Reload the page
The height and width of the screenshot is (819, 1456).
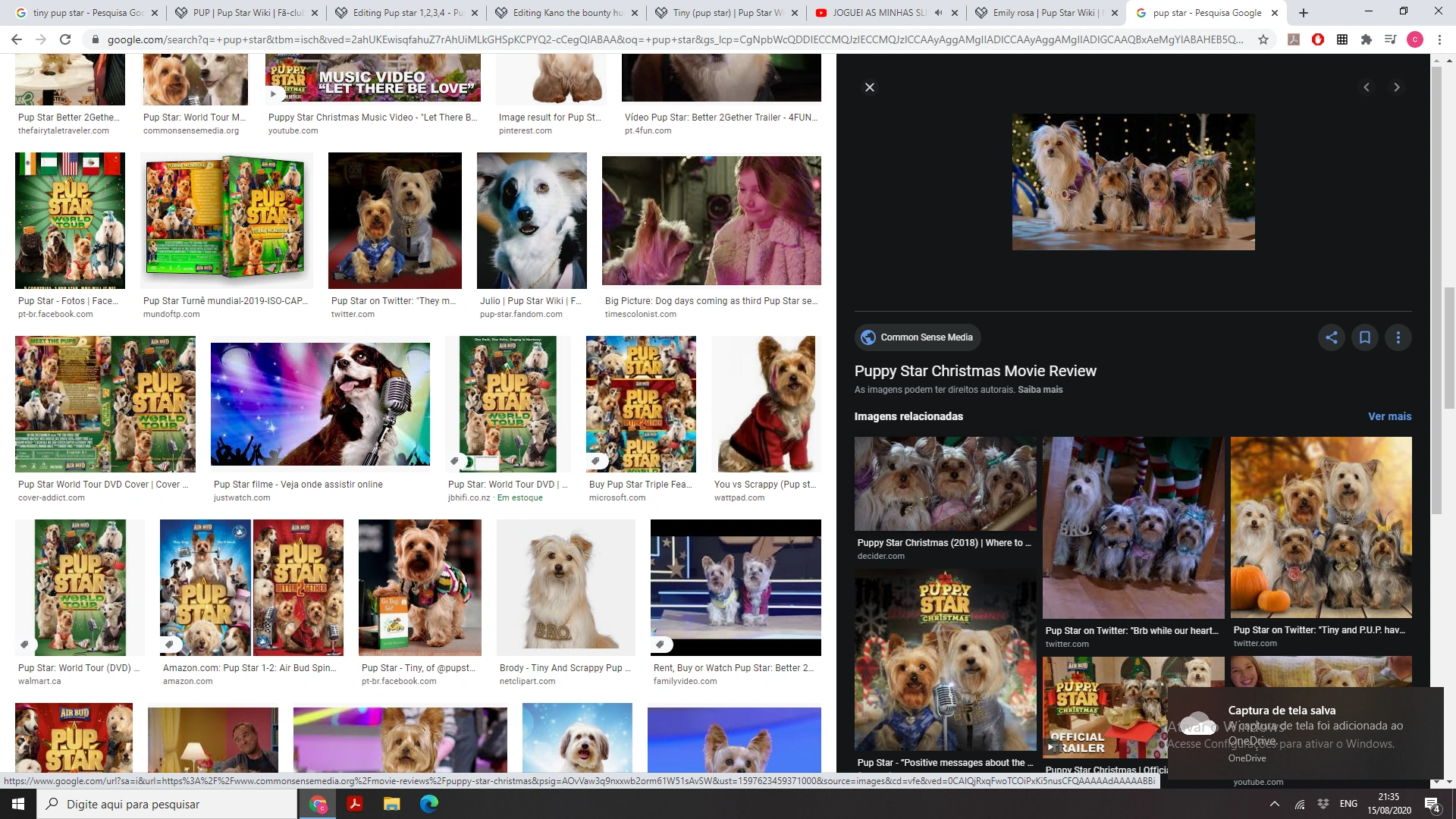[65, 39]
